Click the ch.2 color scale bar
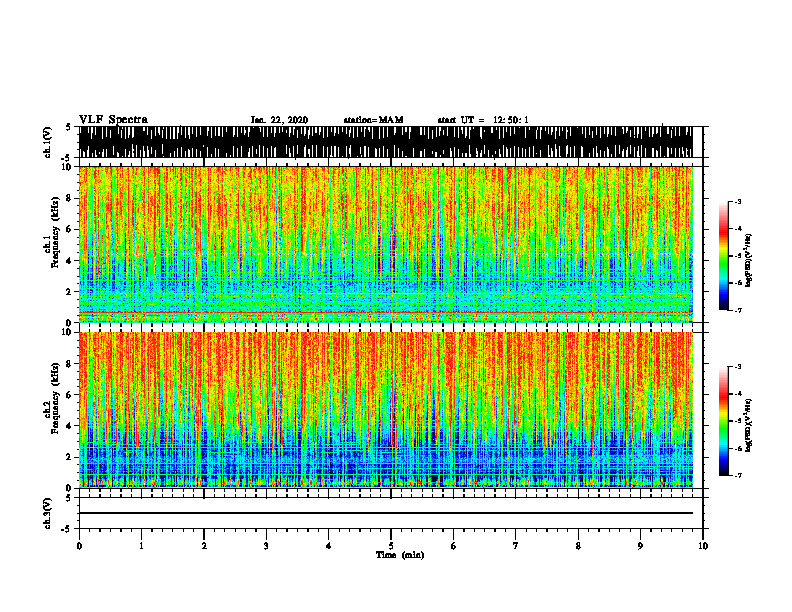The image size is (792, 612). (723, 421)
